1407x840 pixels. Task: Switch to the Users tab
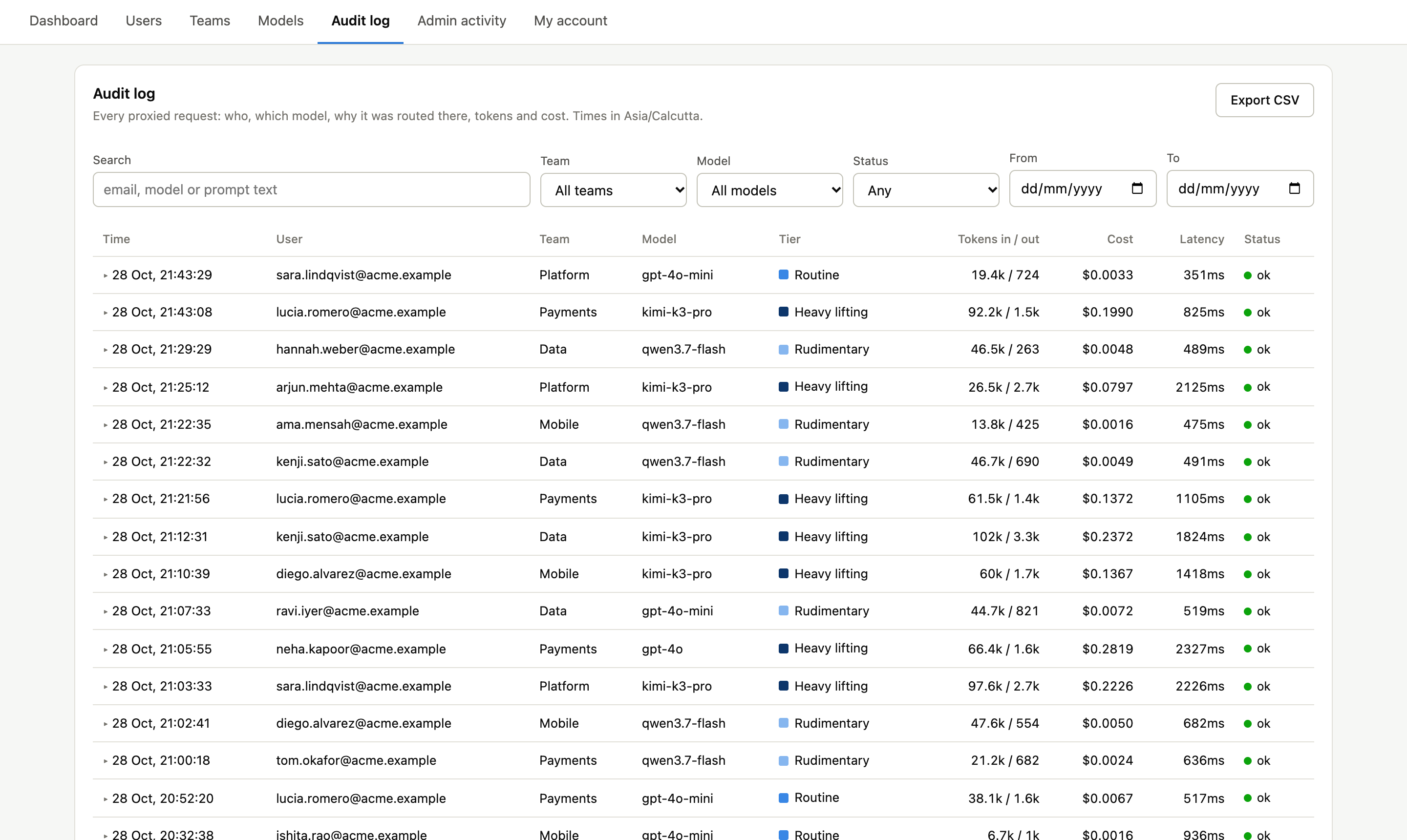tap(144, 21)
